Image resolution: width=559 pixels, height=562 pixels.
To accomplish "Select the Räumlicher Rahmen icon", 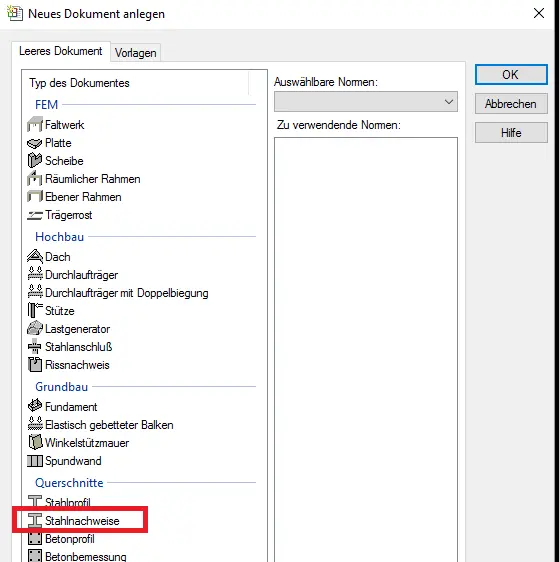I will click(x=35, y=178).
